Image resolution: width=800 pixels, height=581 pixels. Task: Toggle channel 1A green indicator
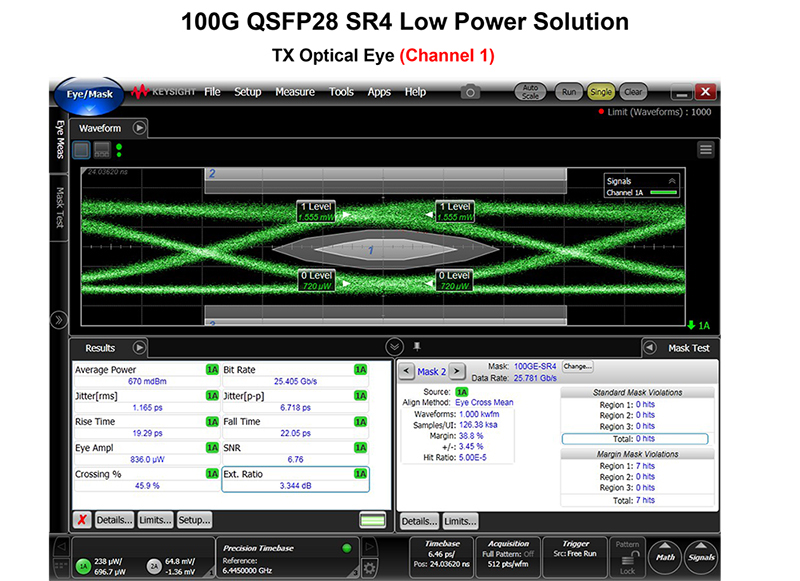tap(85, 565)
